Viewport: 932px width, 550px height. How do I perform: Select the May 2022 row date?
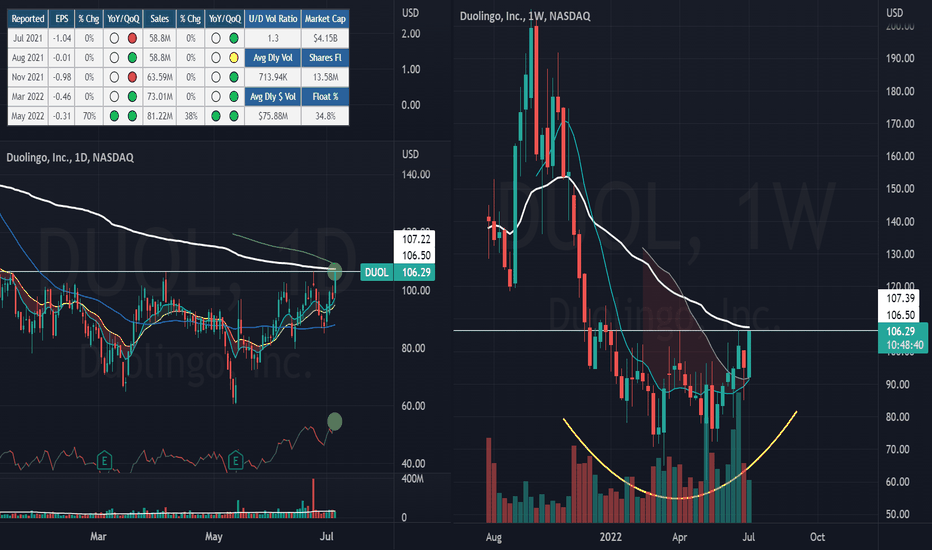coord(27,116)
